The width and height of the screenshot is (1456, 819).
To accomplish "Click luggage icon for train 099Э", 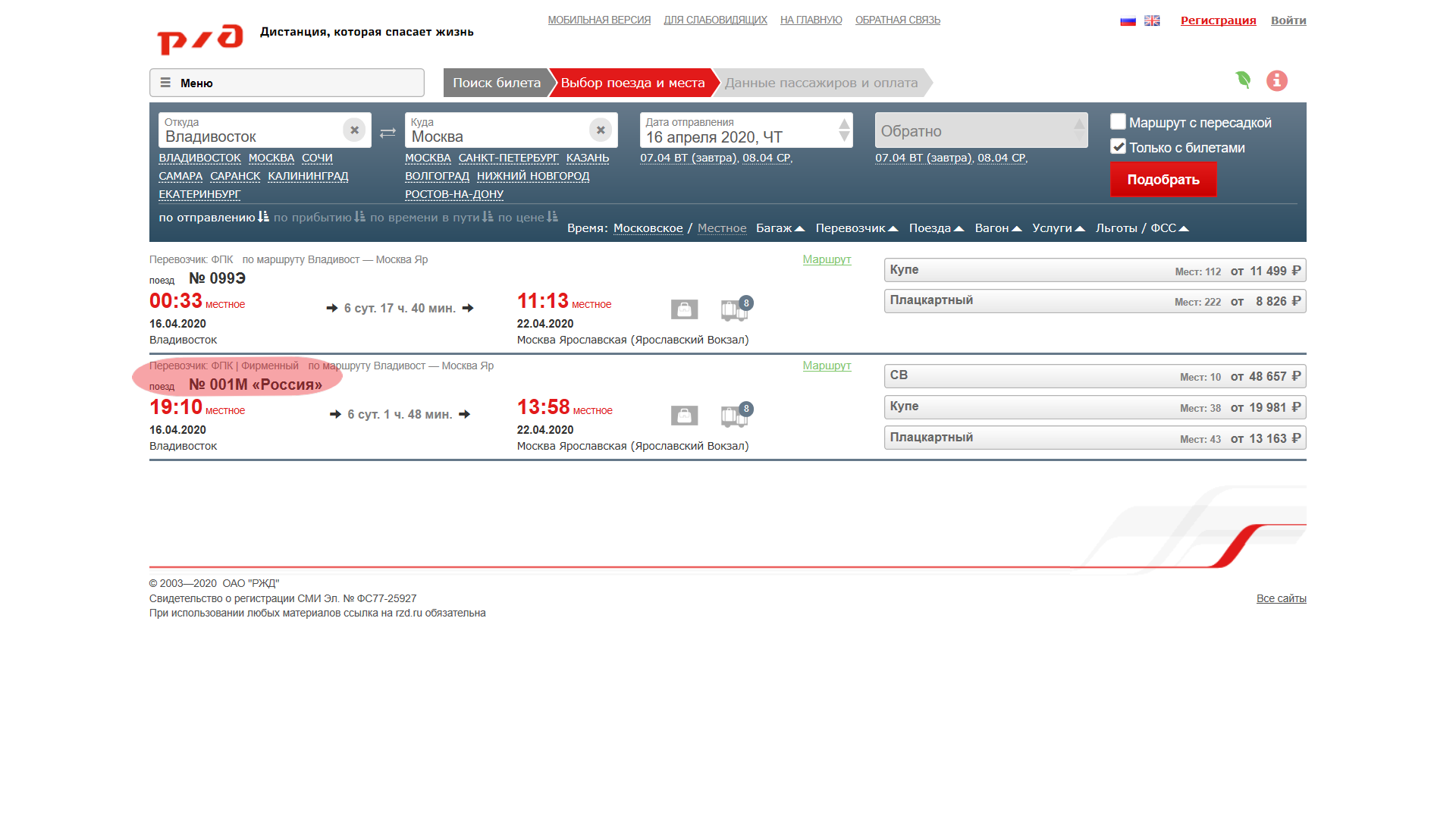I will 684,309.
